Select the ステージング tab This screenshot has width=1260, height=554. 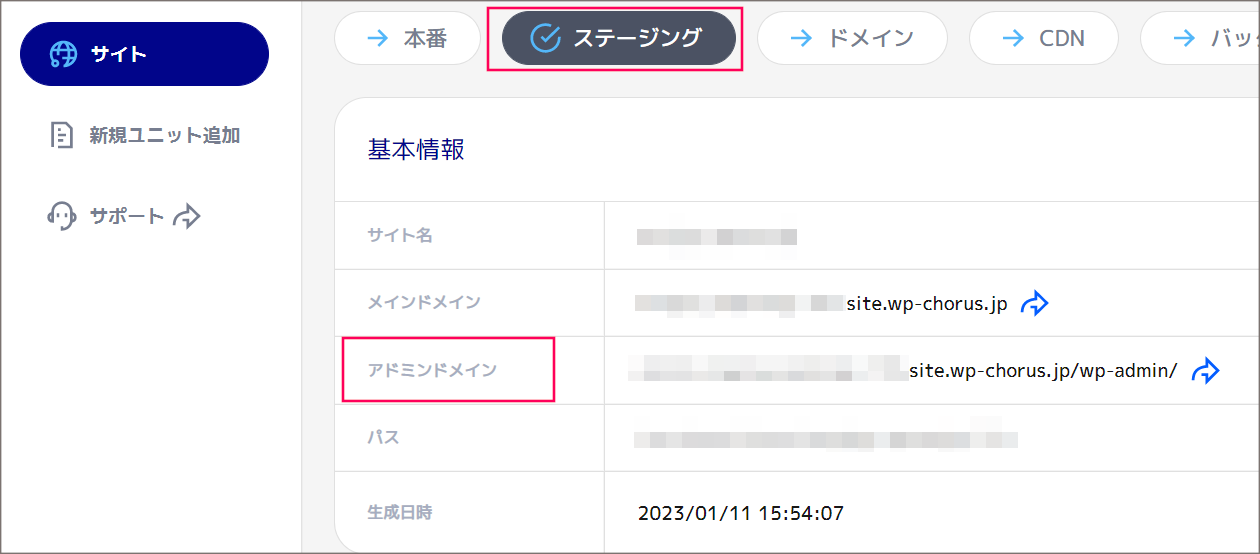tap(618, 38)
